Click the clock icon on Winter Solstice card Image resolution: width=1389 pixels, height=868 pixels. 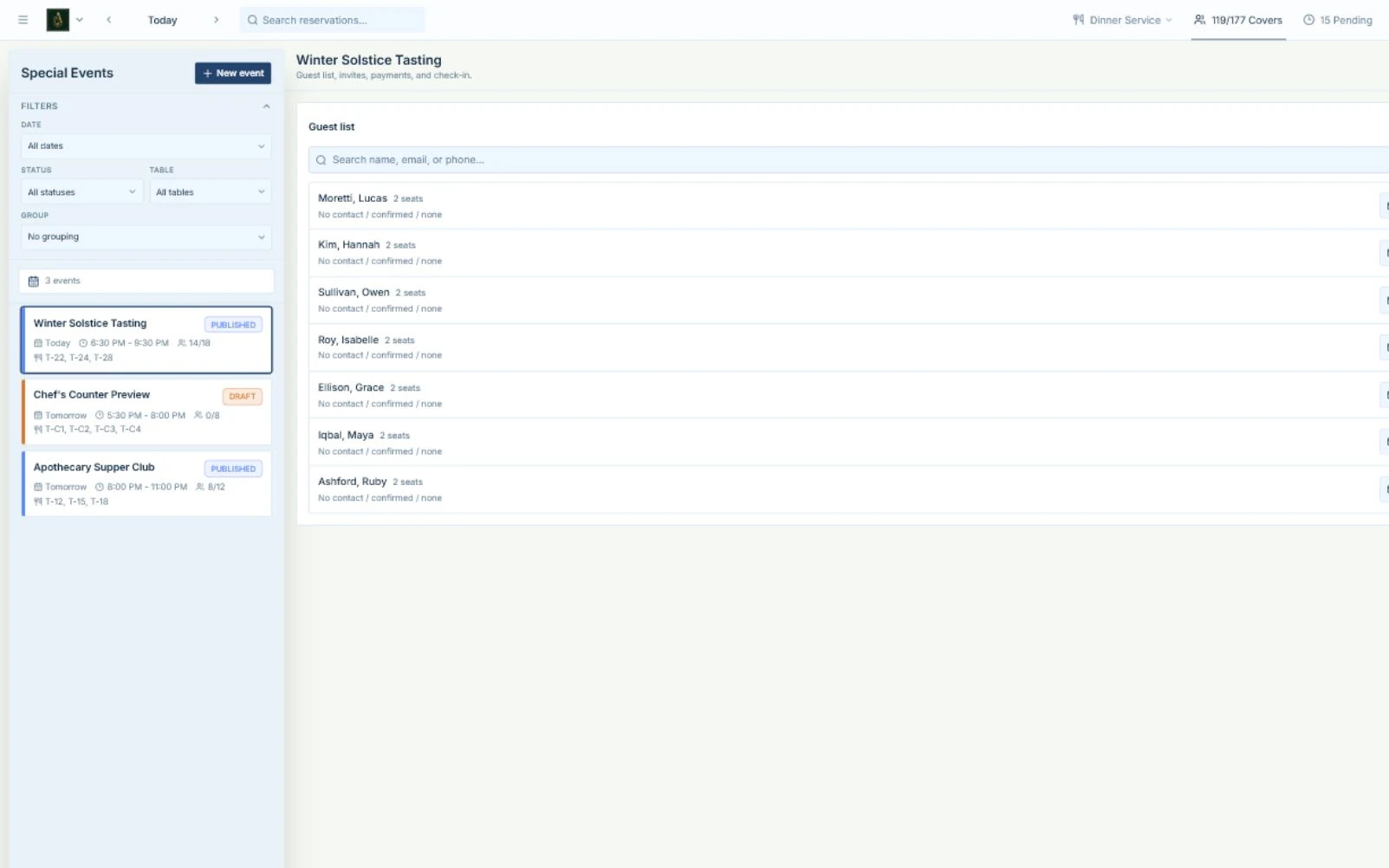(x=83, y=343)
